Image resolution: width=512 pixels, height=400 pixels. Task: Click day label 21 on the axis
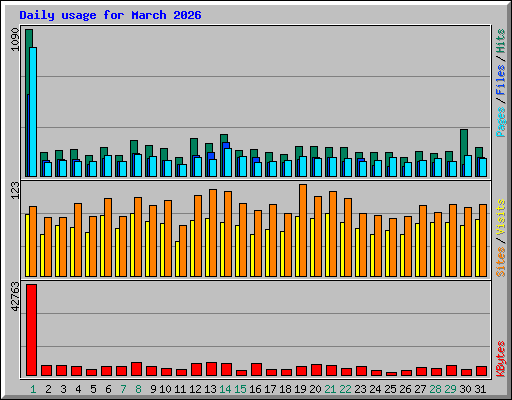tap(330, 389)
